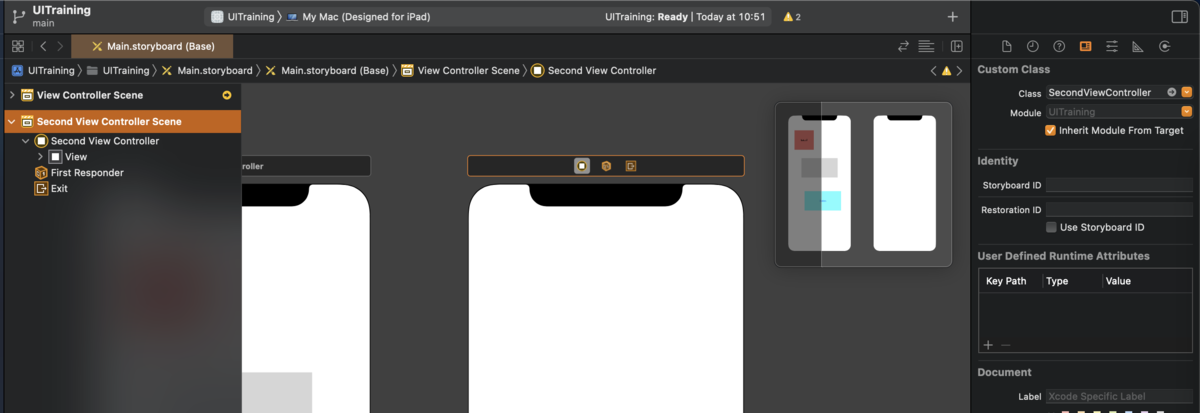Click the second phone in the minimap
This screenshot has width=1200, height=413.
click(904, 183)
